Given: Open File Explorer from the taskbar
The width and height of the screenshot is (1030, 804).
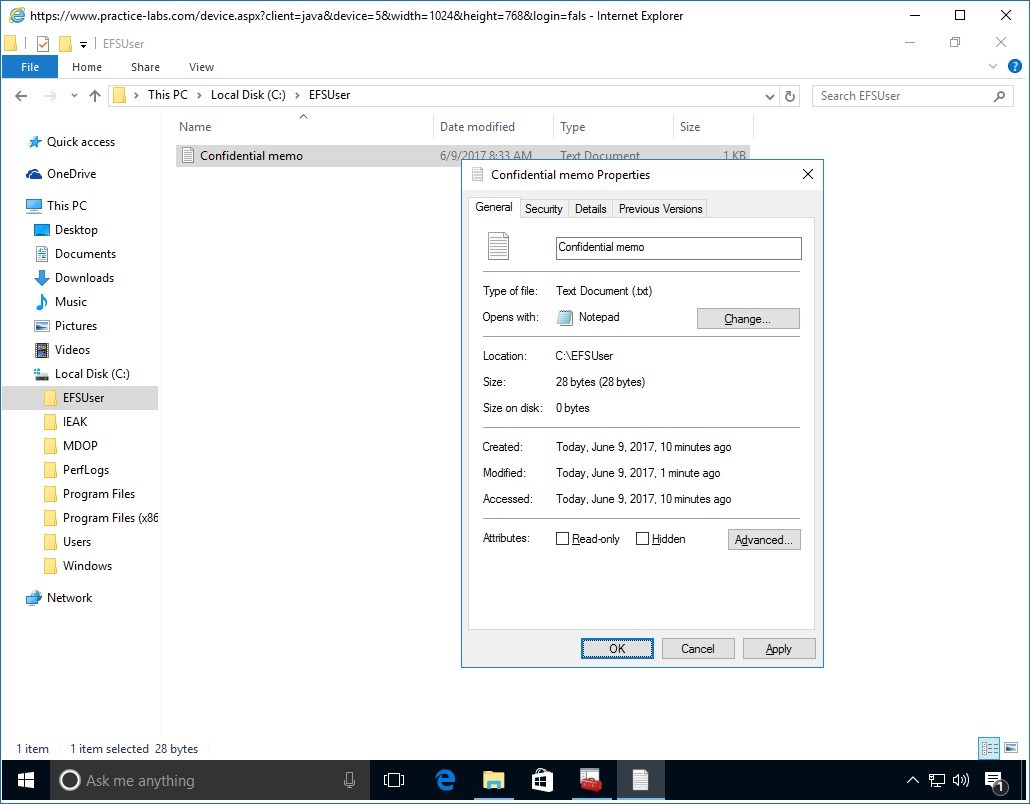Looking at the screenshot, I should pos(493,781).
